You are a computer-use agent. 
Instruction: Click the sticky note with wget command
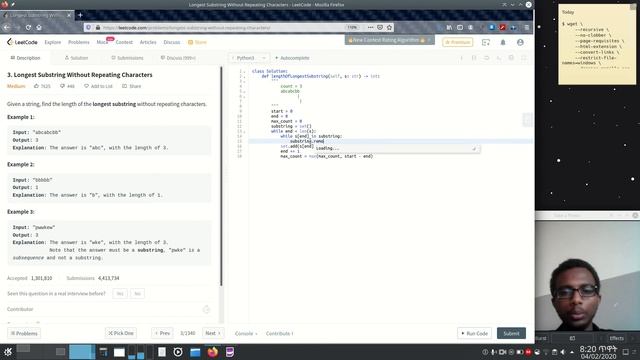[597, 44]
